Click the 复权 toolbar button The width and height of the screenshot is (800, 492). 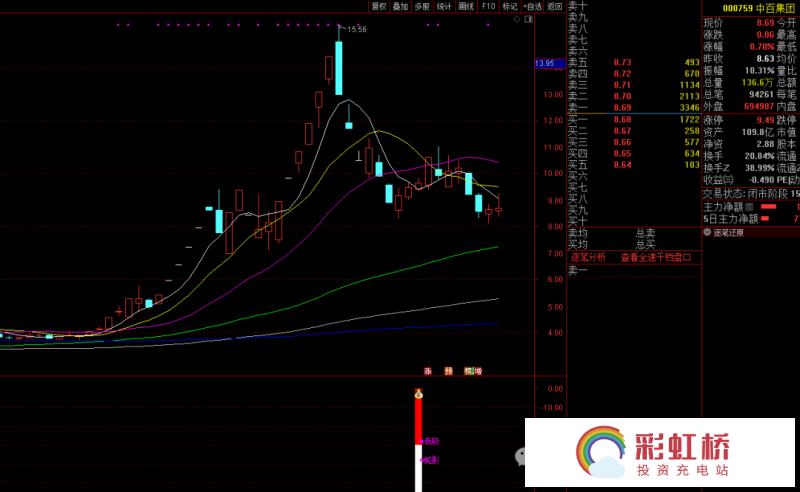tap(379, 6)
